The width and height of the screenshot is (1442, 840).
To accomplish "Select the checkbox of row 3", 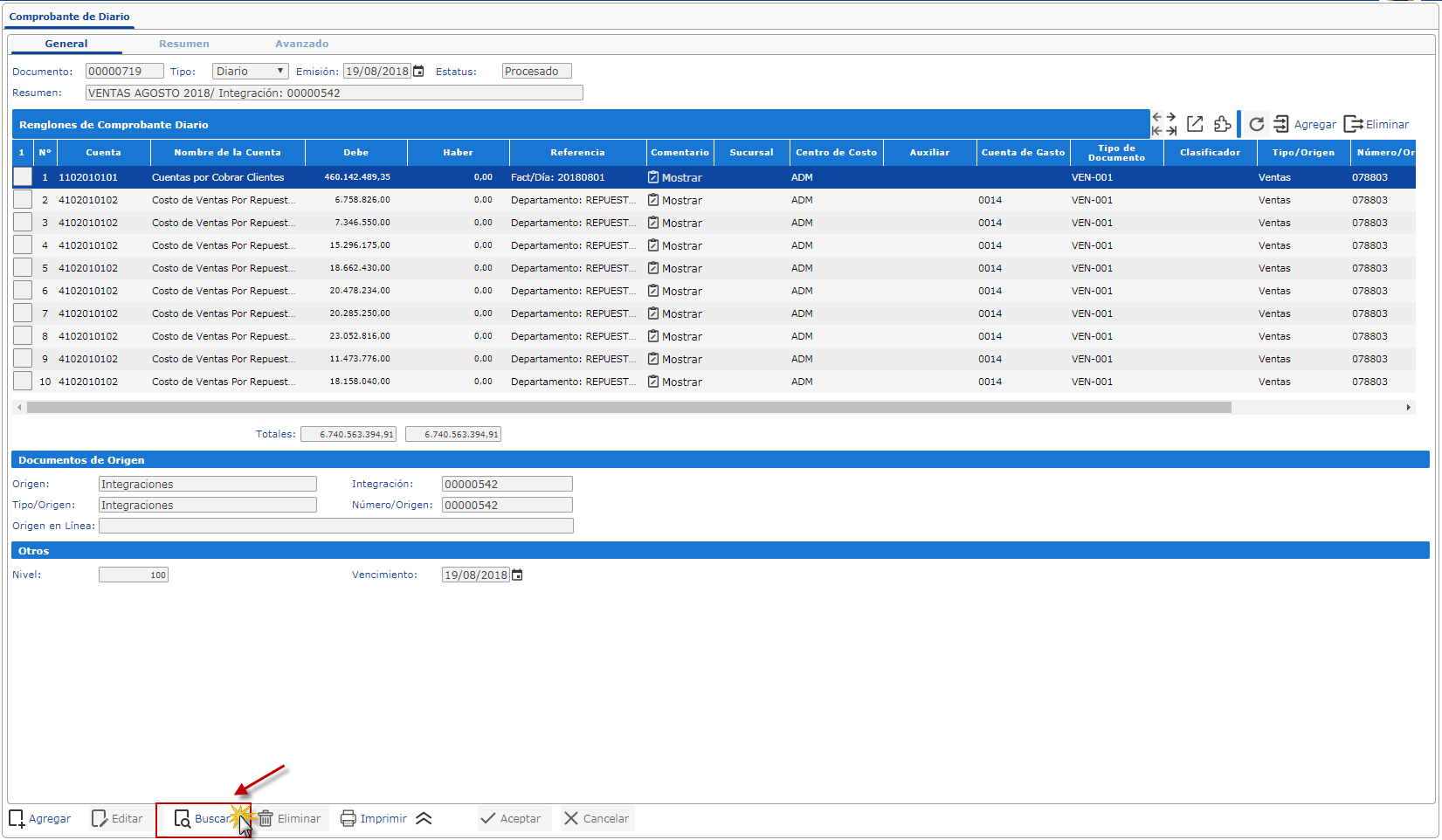I will coord(23,222).
